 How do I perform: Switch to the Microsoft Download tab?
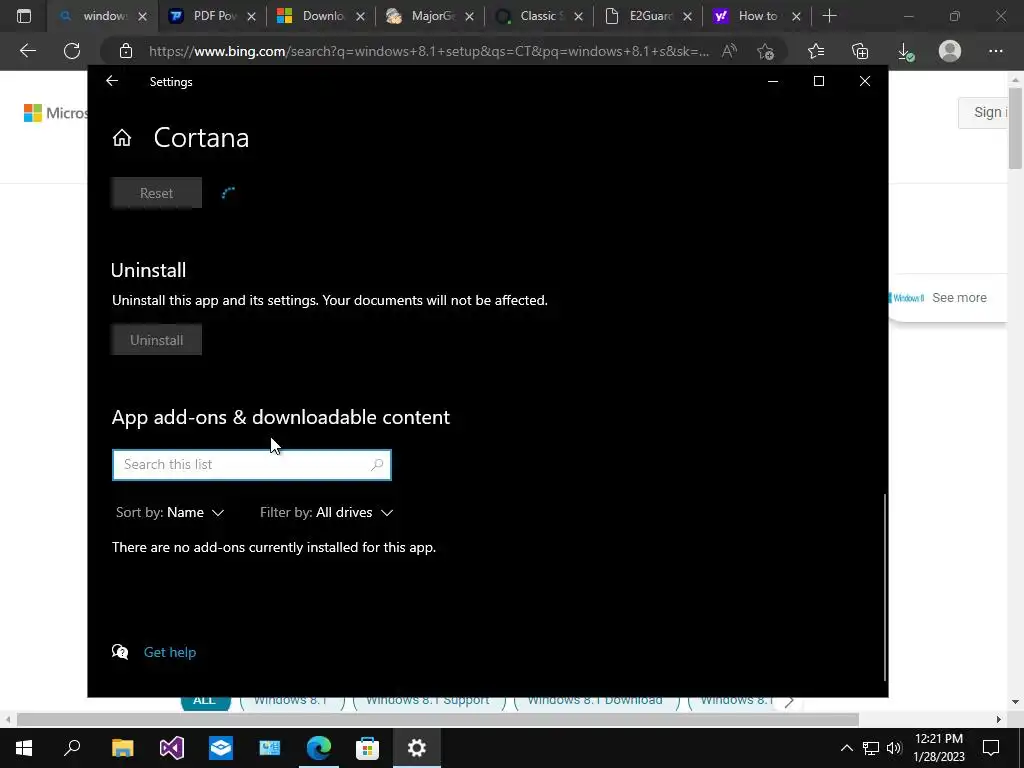(321, 16)
